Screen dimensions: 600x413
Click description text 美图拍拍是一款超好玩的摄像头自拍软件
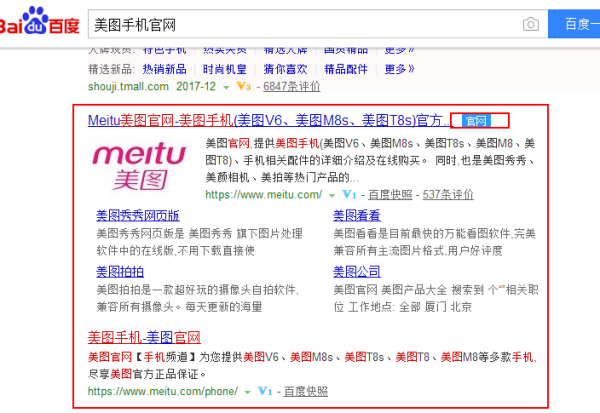tap(196, 290)
